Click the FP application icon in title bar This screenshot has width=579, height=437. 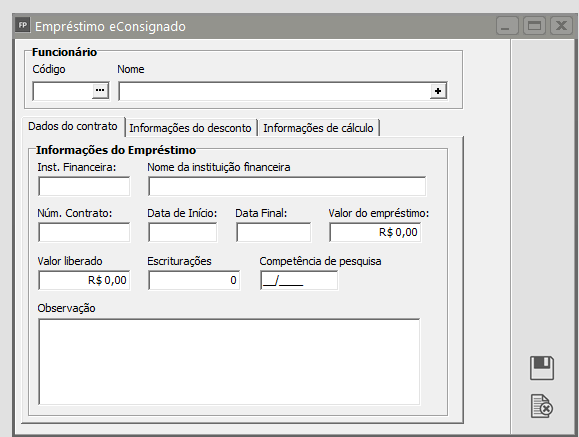coord(23,25)
